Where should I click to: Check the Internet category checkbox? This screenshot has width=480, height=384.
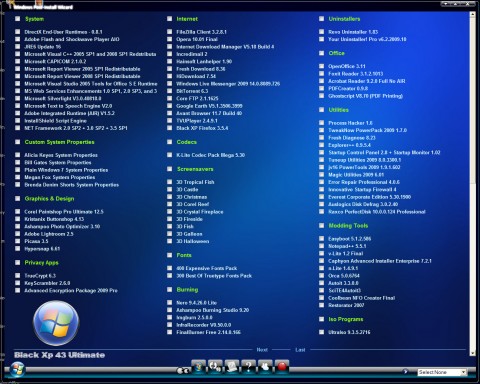170,19
